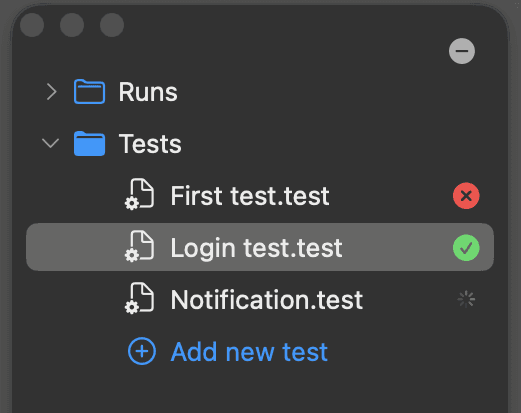Select the Login test.test row

pos(260,247)
